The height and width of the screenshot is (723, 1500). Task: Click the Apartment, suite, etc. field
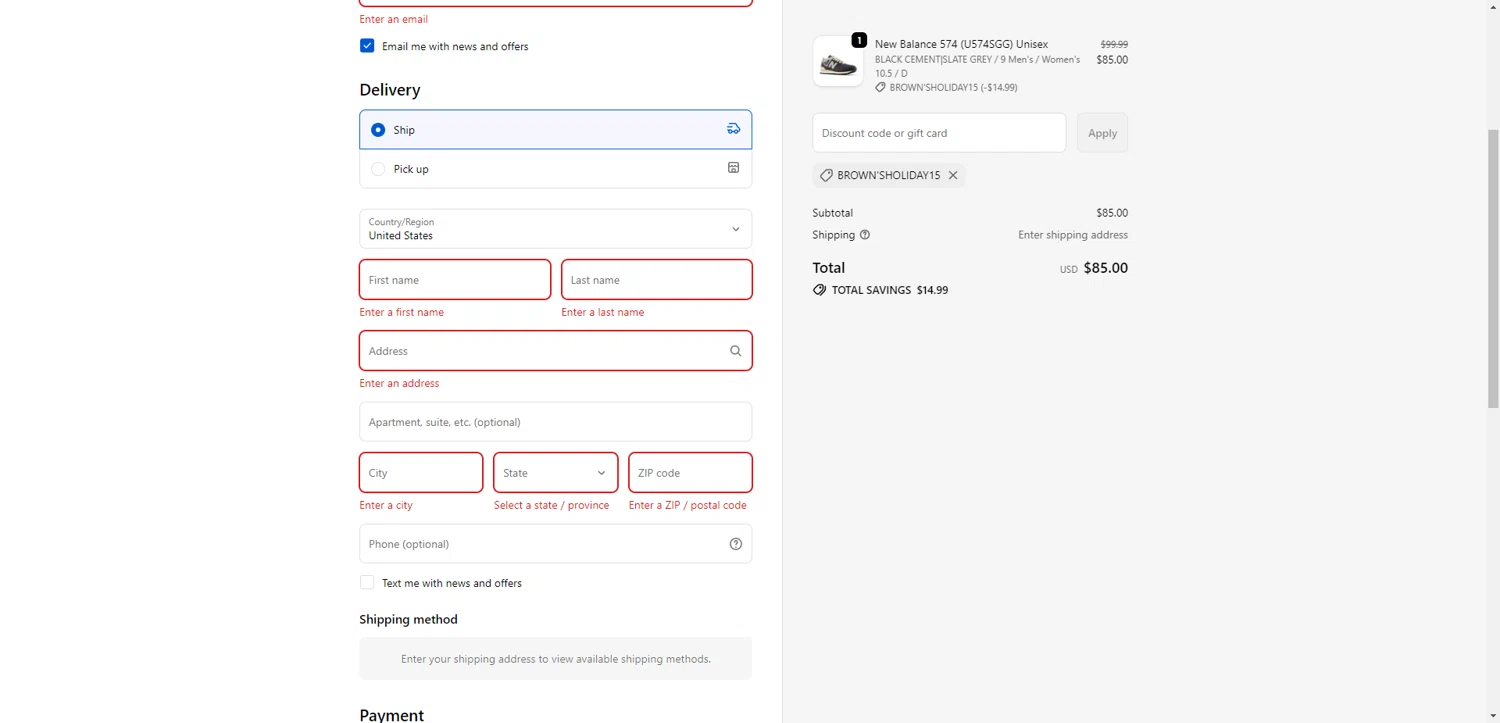click(x=555, y=422)
